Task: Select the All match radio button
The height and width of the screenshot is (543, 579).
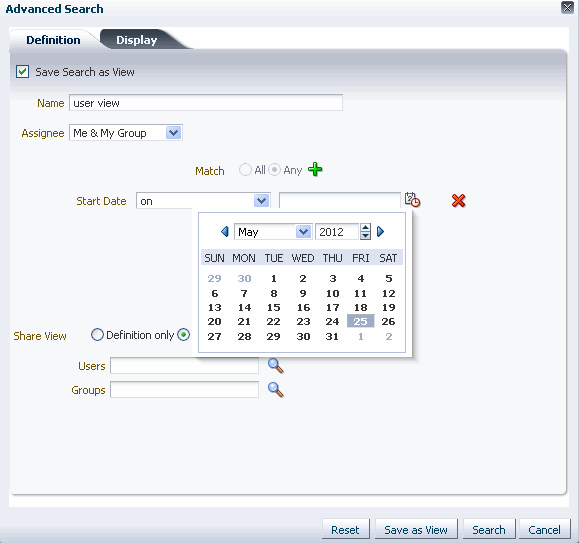Action: click(x=245, y=170)
